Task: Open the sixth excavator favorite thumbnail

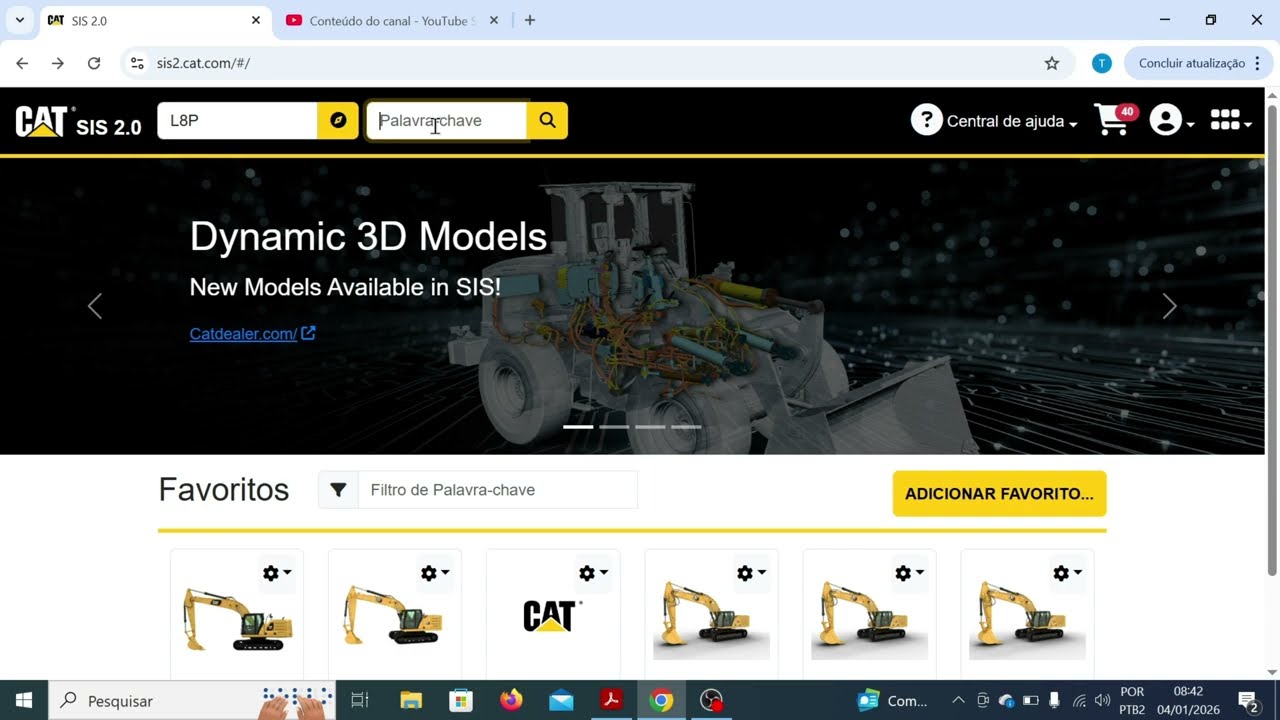Action: pyautogui.click(x=1027, y=620)
